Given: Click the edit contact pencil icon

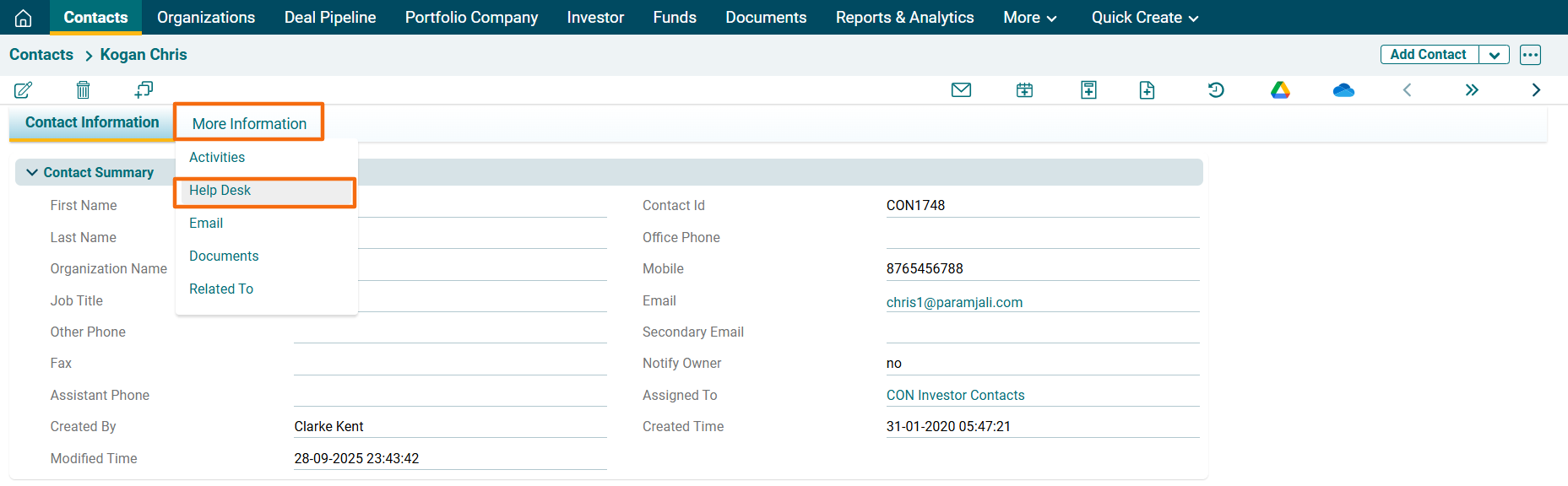Looking at the screenshot, I should [x=24, y=89].
